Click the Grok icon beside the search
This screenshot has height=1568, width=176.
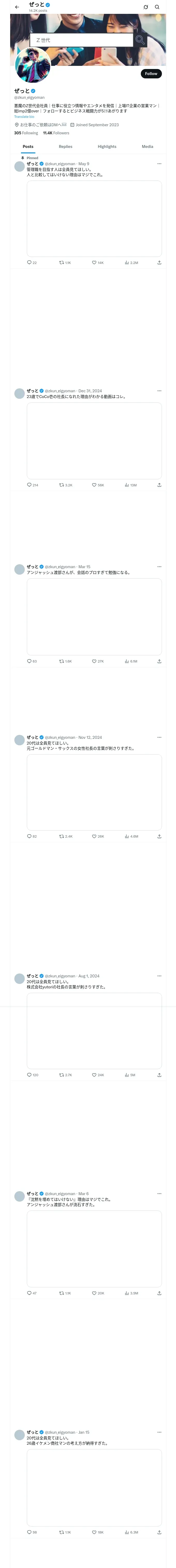click(146, 7)
